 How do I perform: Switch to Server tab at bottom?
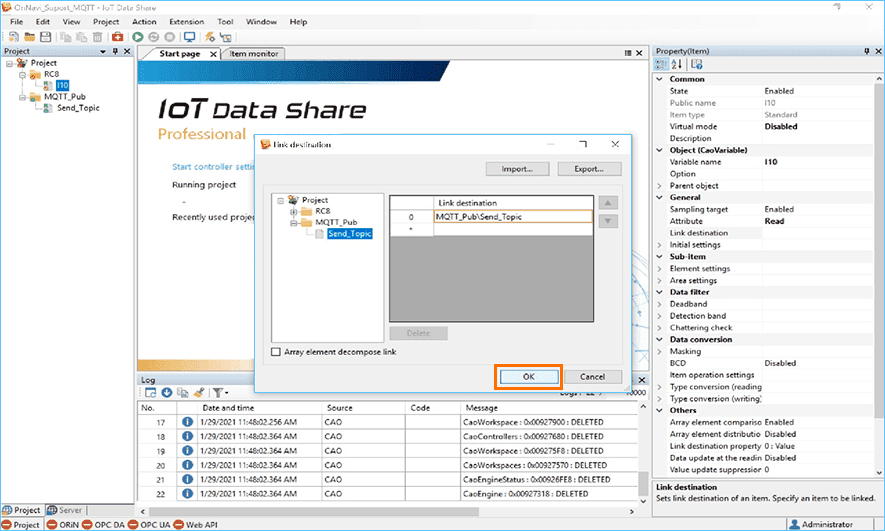coord(65,510)
